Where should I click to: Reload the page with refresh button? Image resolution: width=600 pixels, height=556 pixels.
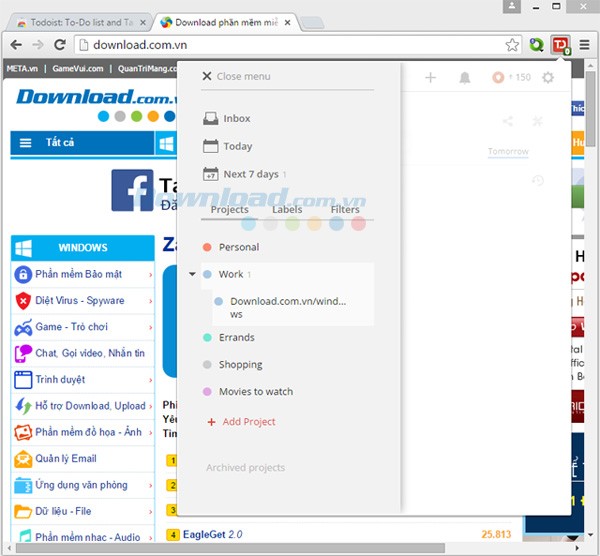click(60, 44)
